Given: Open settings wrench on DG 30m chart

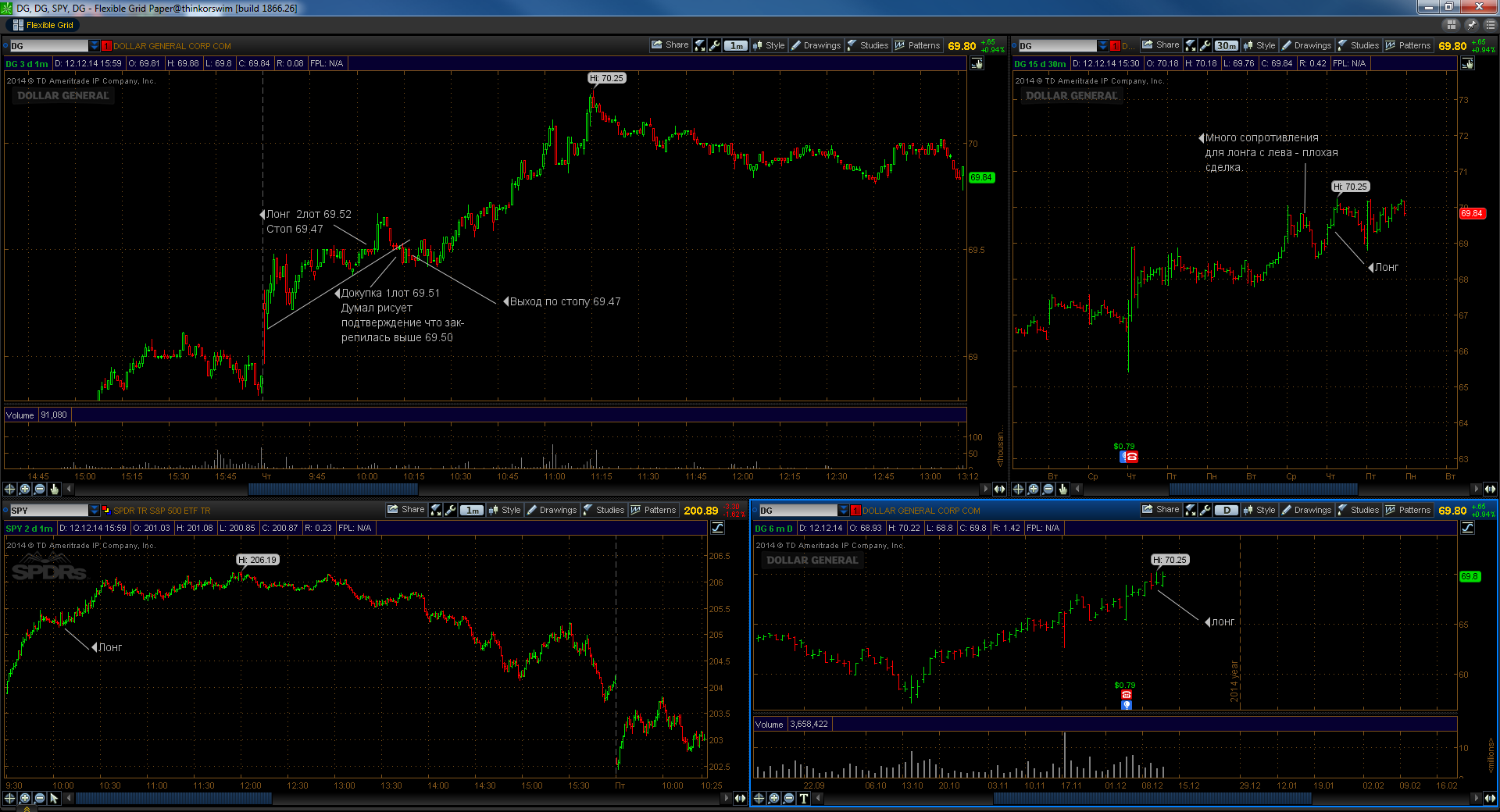Looking at the screenshot, I should coord(1205,45).
